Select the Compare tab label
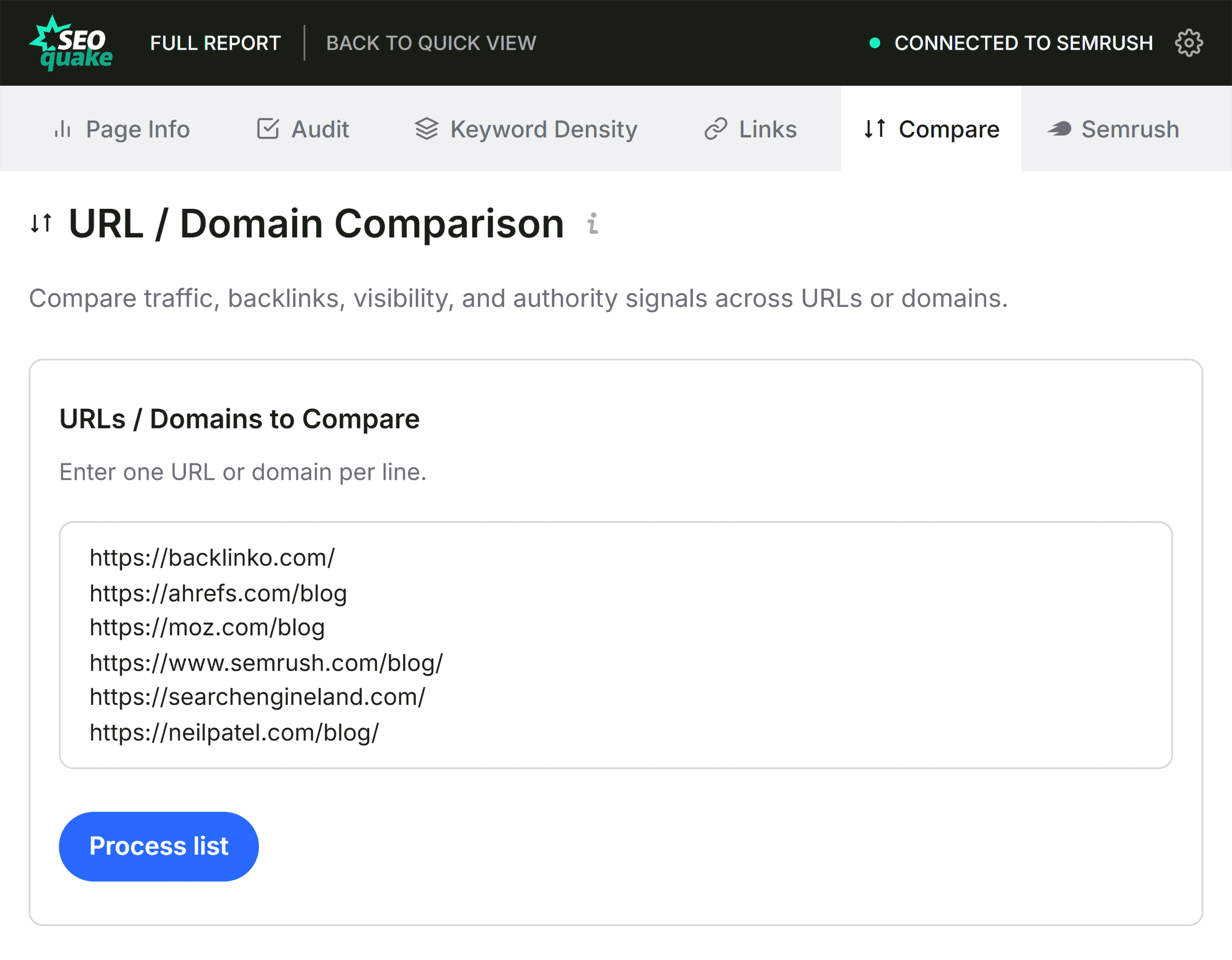Screen dimensions: 1232x960 point(949,129)
